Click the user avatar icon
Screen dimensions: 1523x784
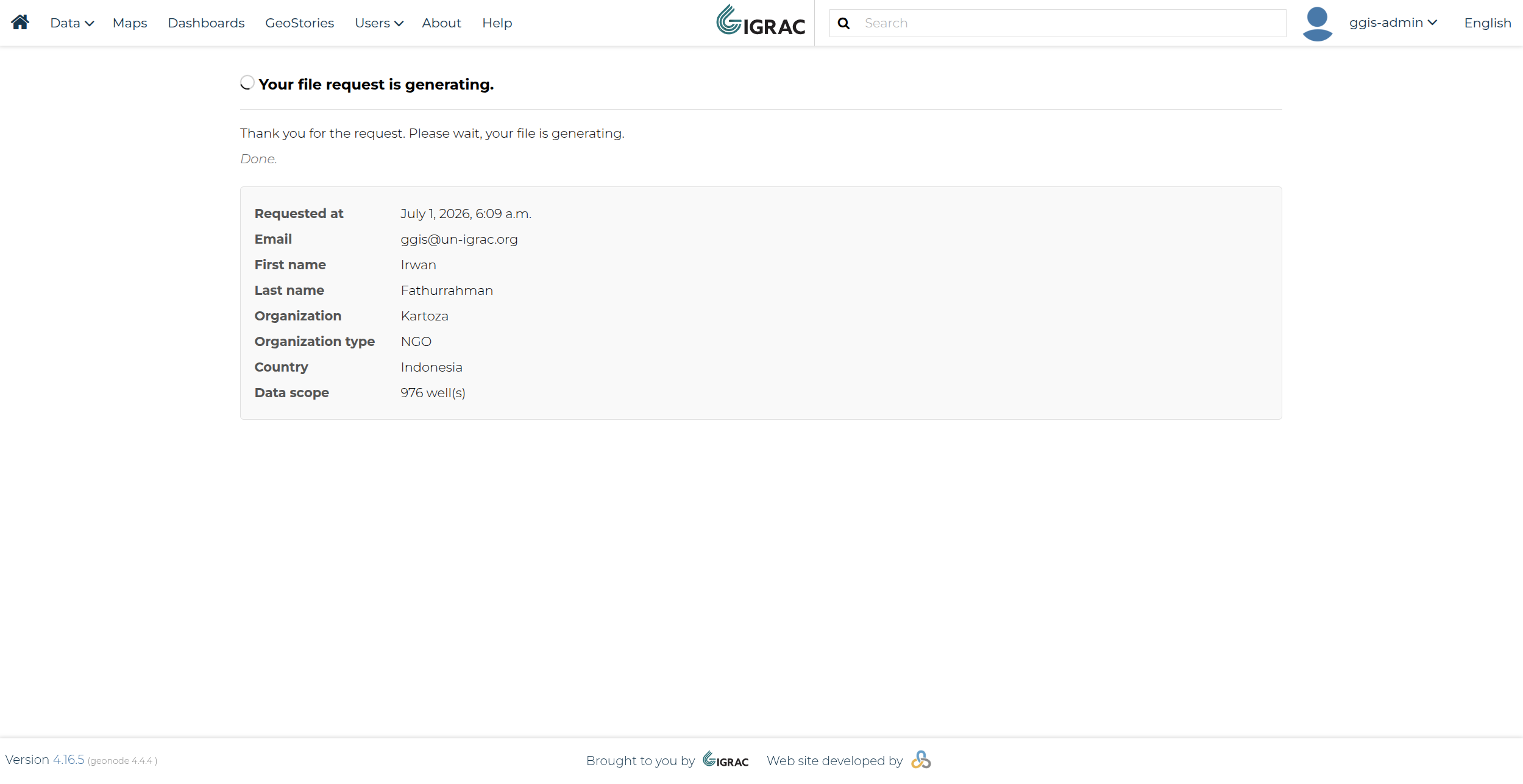pyautogui.click(x=1317, y=23)
